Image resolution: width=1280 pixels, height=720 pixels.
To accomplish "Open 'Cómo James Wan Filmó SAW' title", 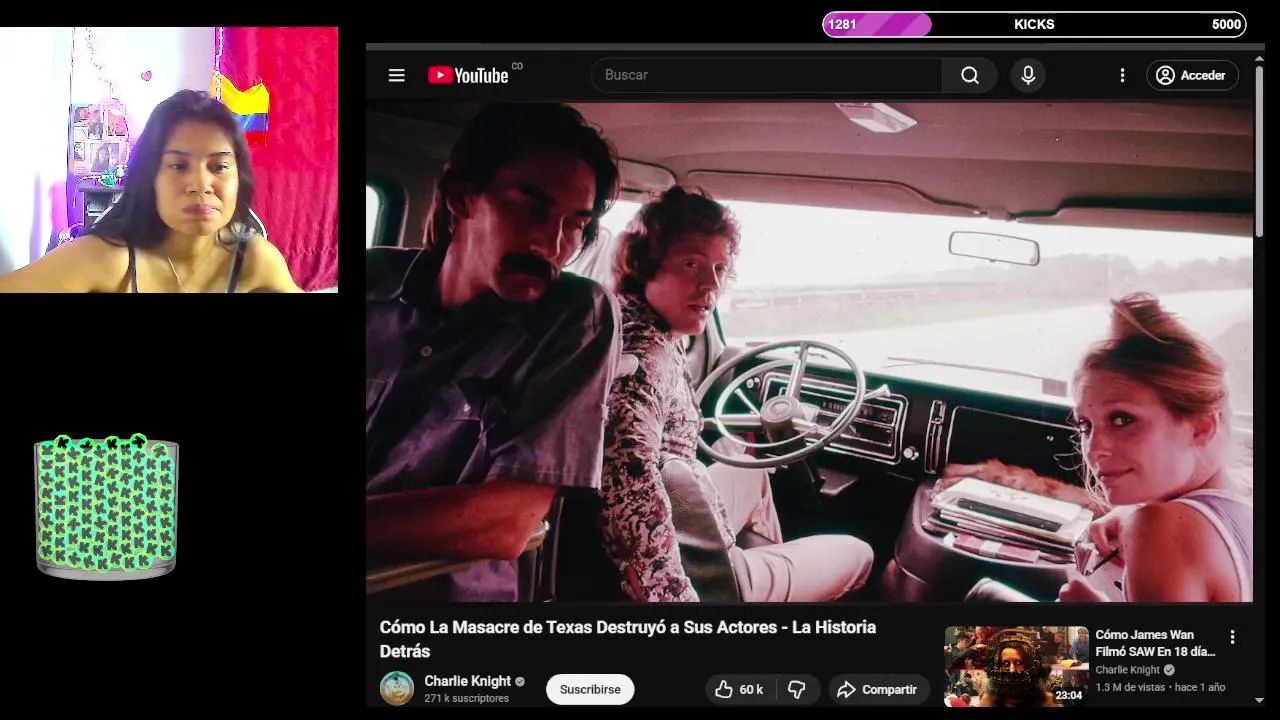I will pos(1156,643).
